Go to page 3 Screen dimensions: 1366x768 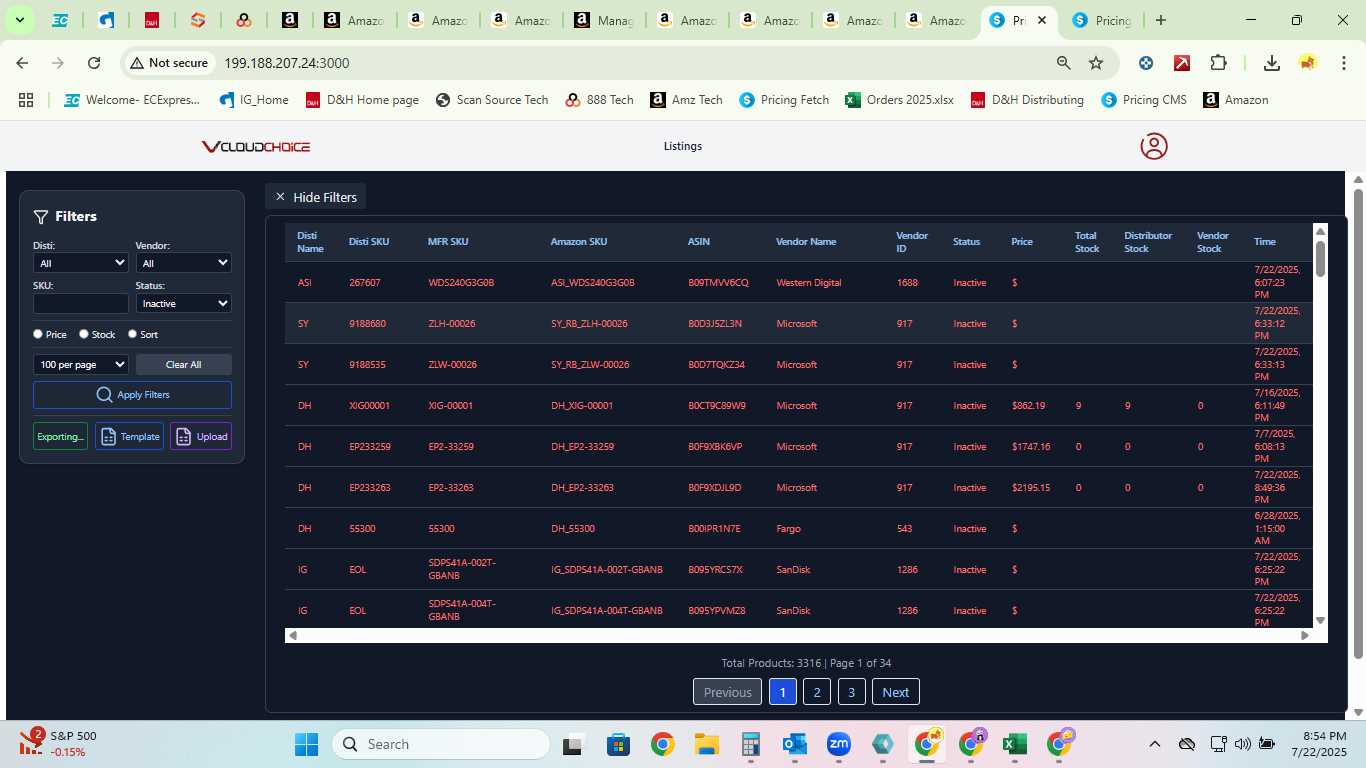pos(851,692)
